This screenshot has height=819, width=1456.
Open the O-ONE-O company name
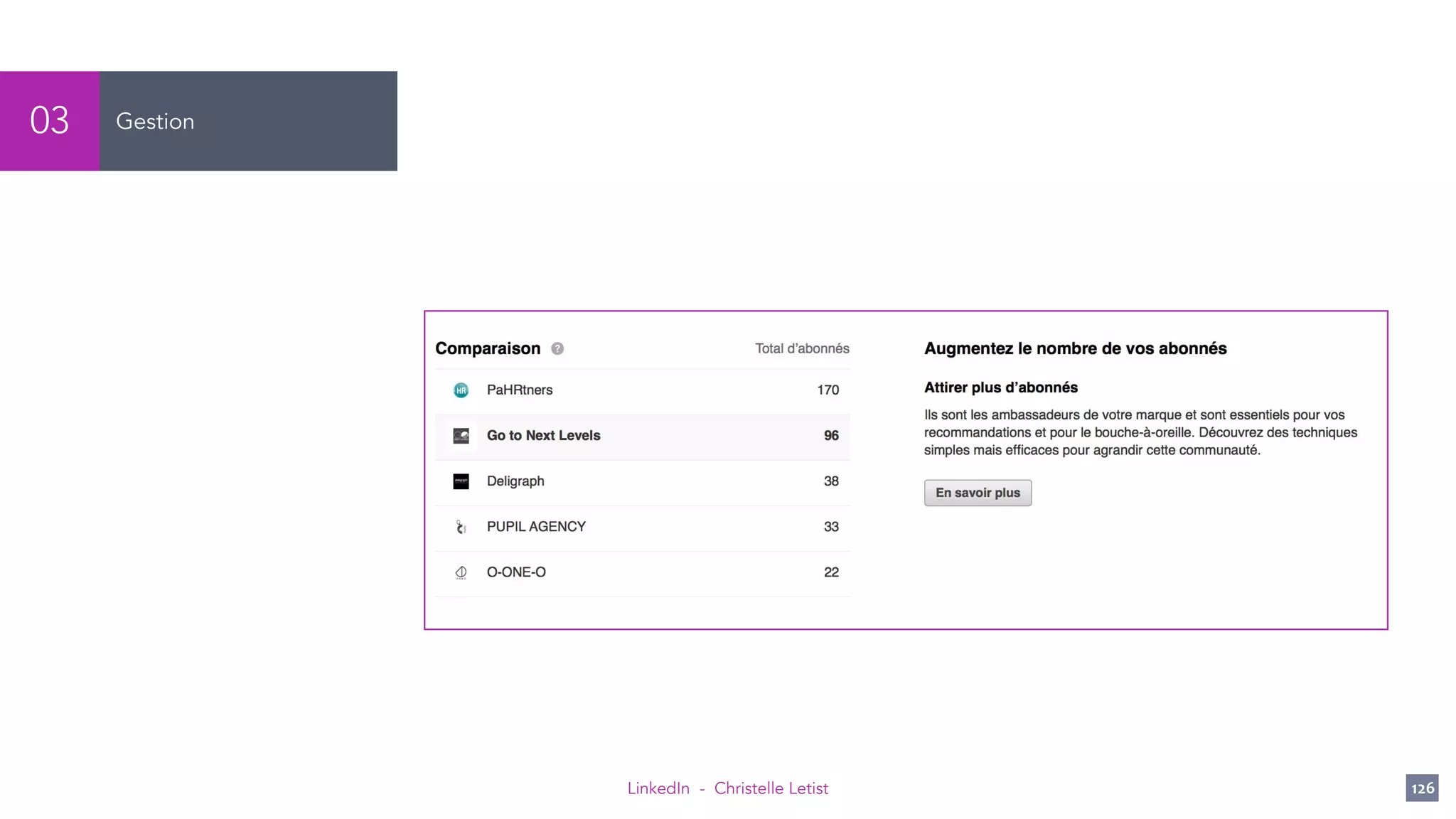click(516, 572)
